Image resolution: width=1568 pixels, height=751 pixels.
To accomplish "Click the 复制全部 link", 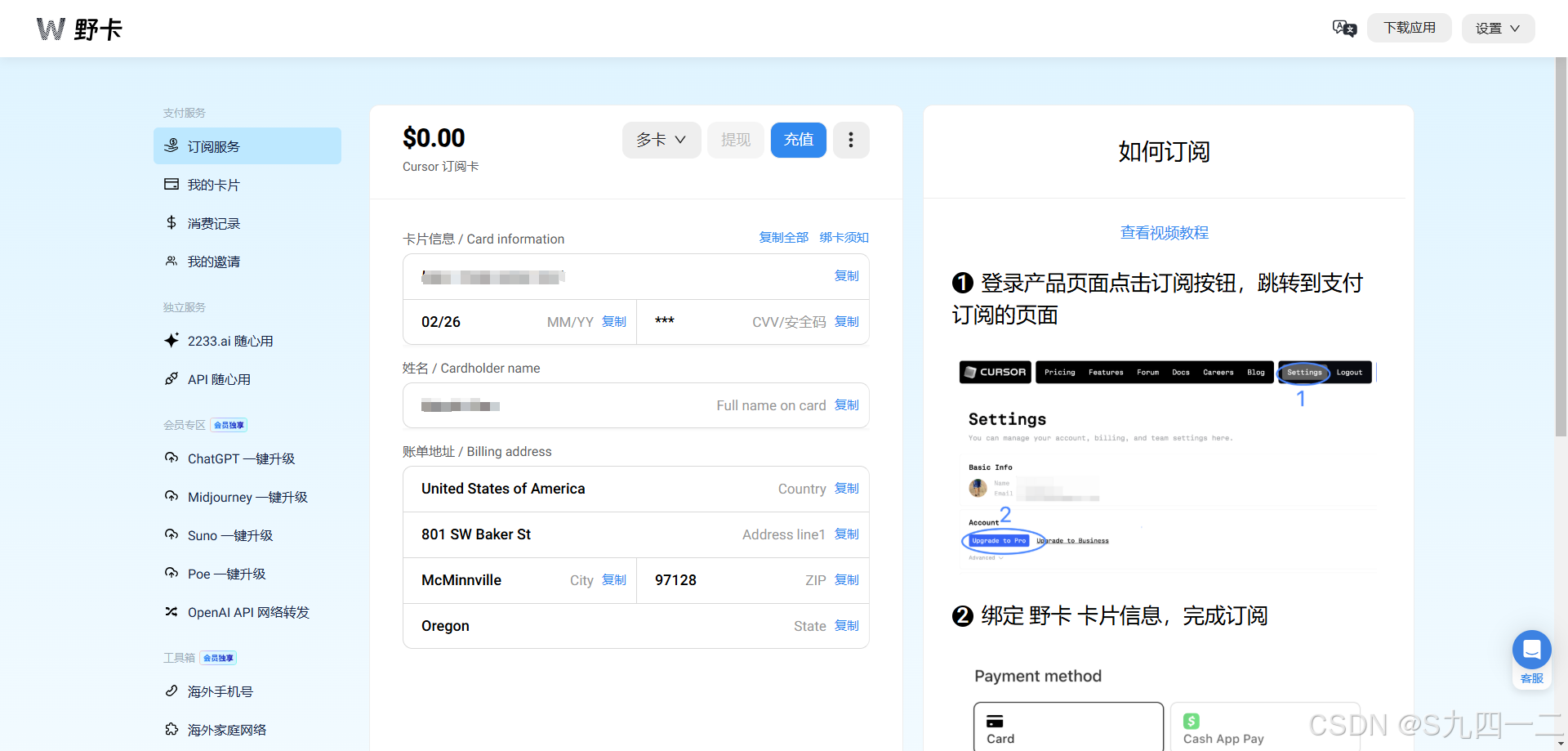I will click(784, 237).
